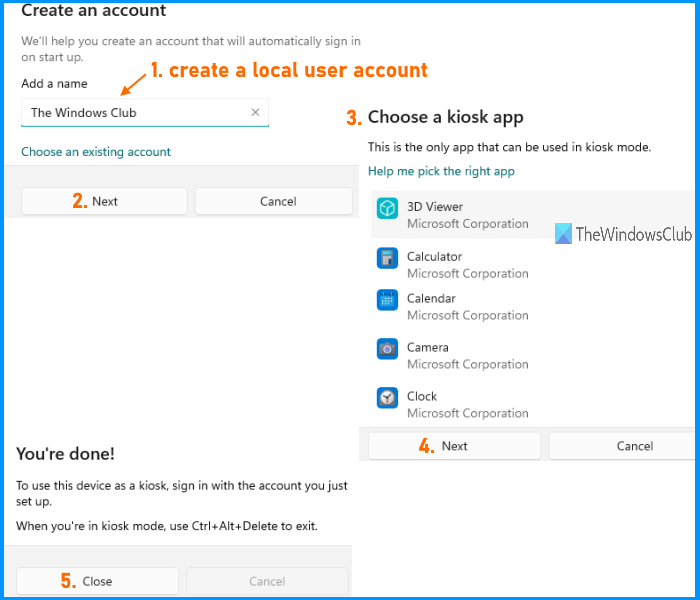Open the Choose an existing account link
The width and height of the screenshot is (700, 600).
96,152
